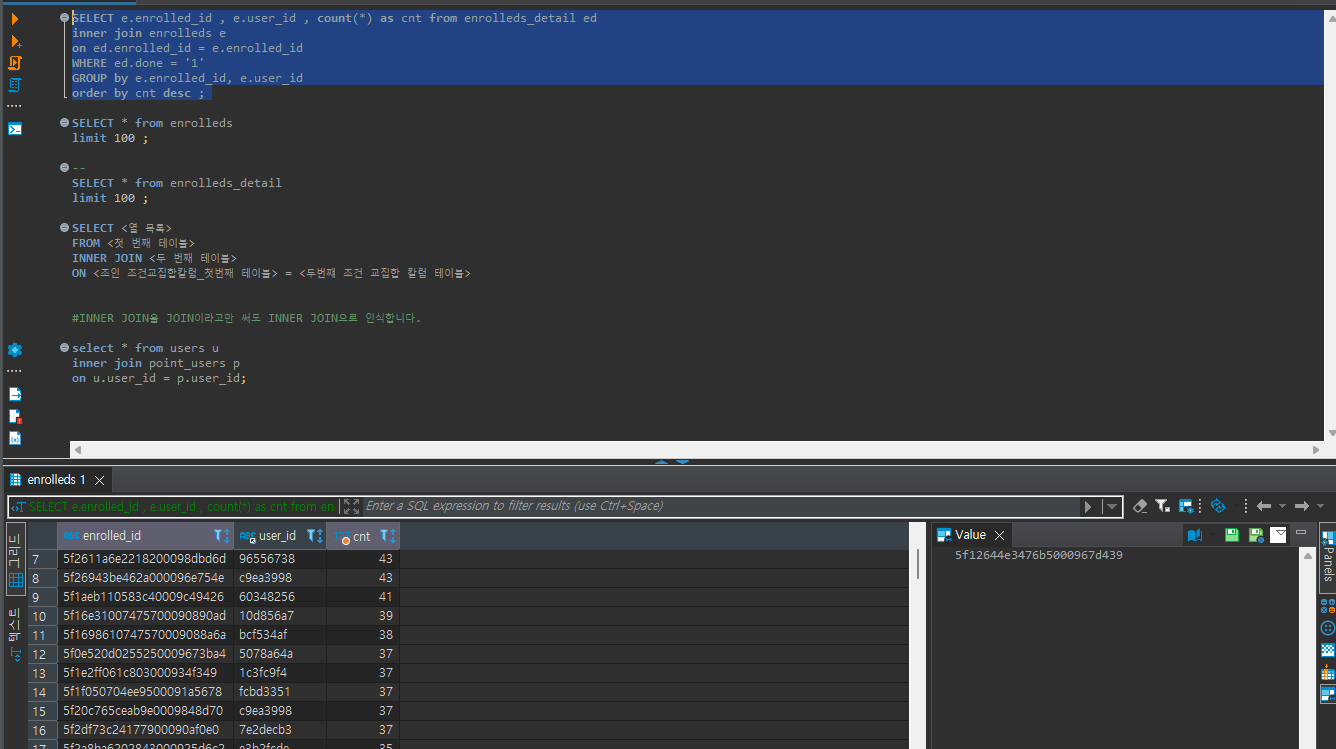The height and width of the screenshot is (749, 1336).
Task: Collapse the first SELECT query fold marker
Action: click(x=65, y=18)
